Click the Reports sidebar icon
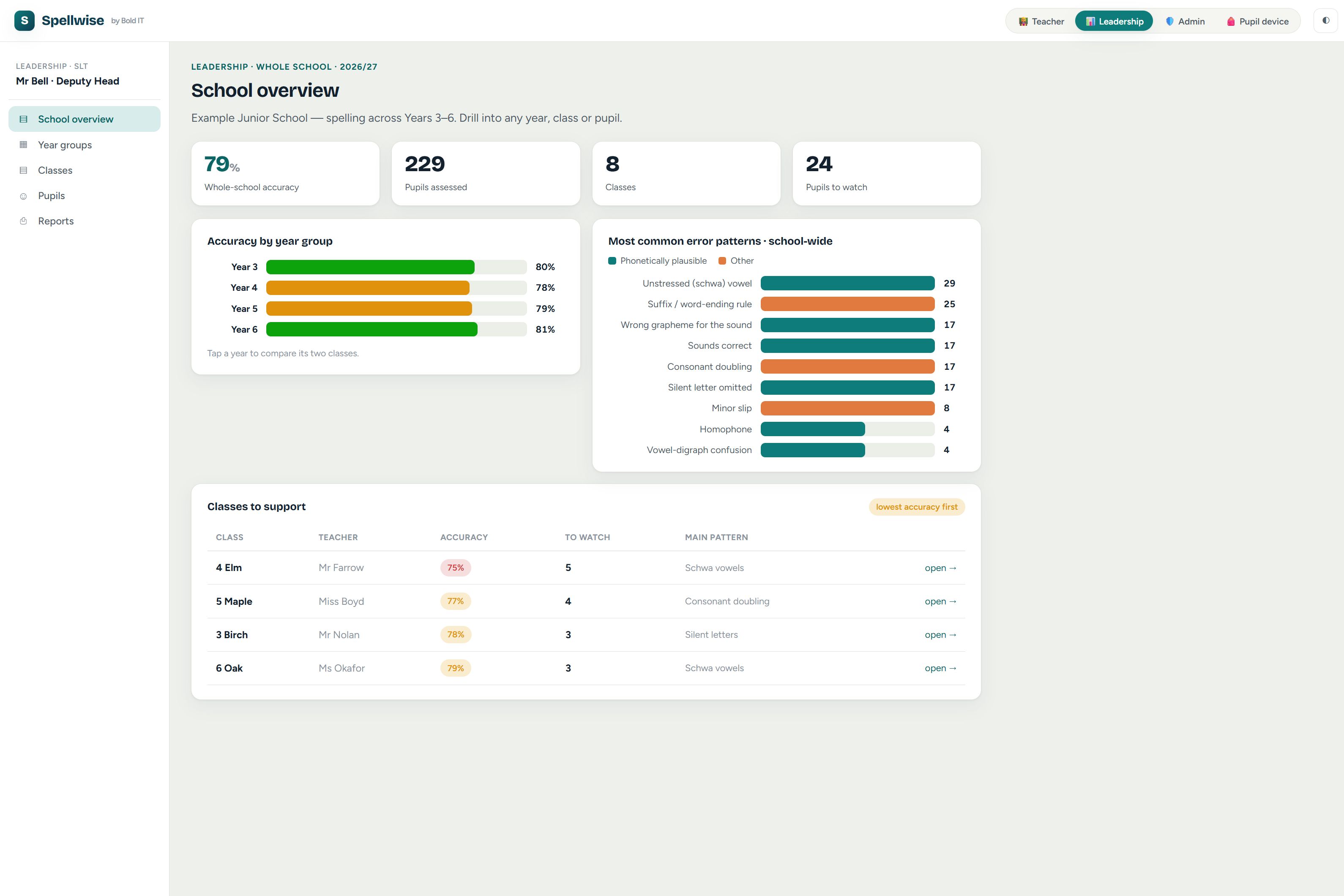1344x896 pixels. pyautogui.click(x=23, y=221)
